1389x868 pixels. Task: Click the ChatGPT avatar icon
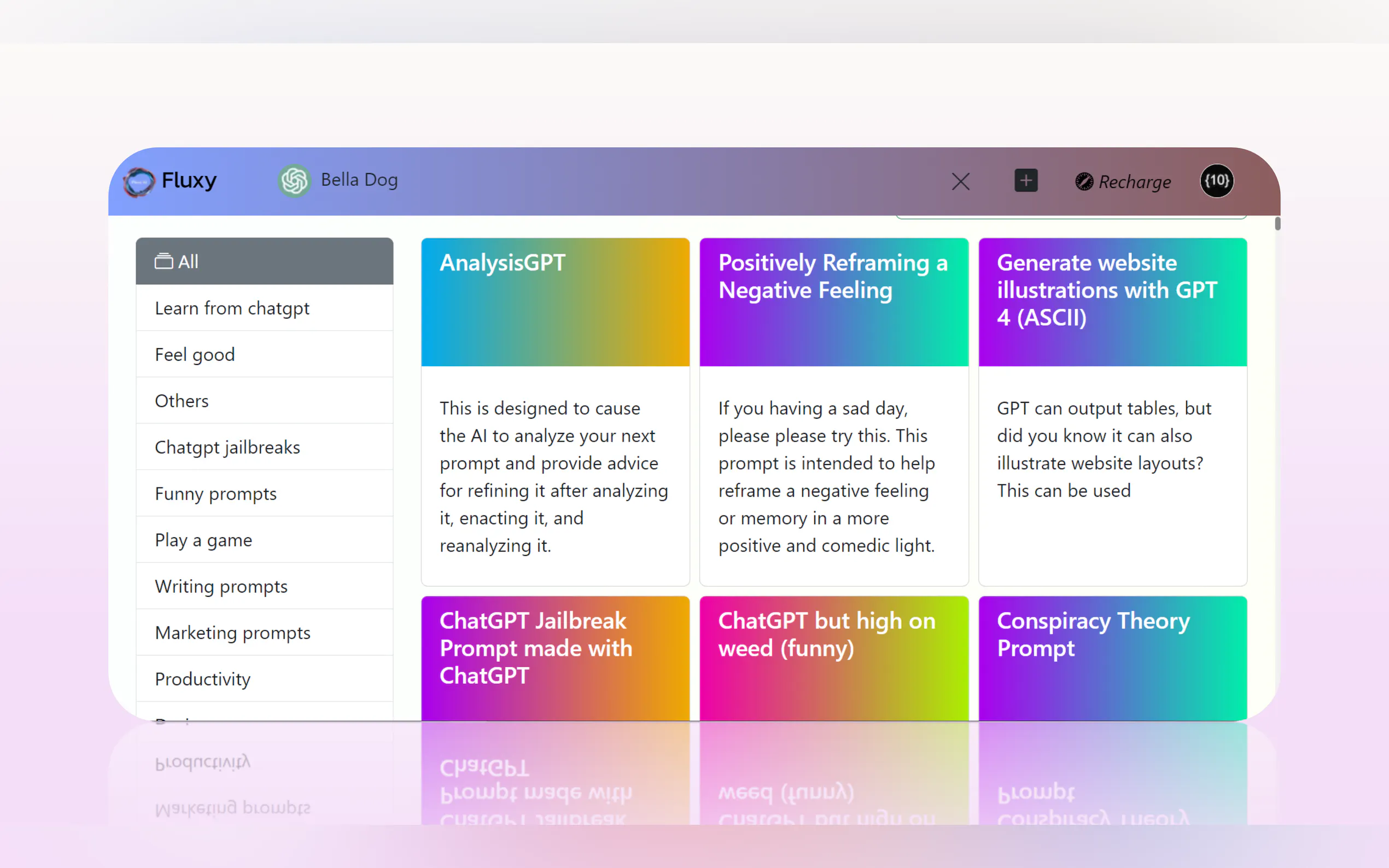294,181
